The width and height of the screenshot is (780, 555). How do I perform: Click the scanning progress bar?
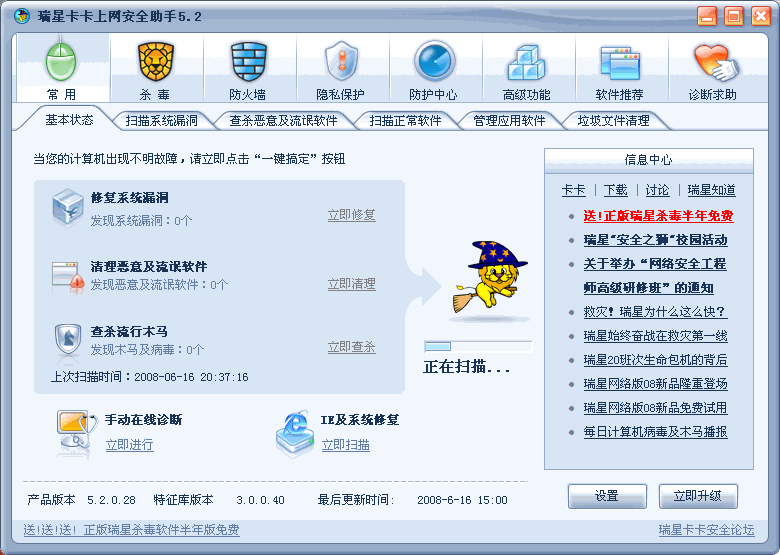point(478,346)
